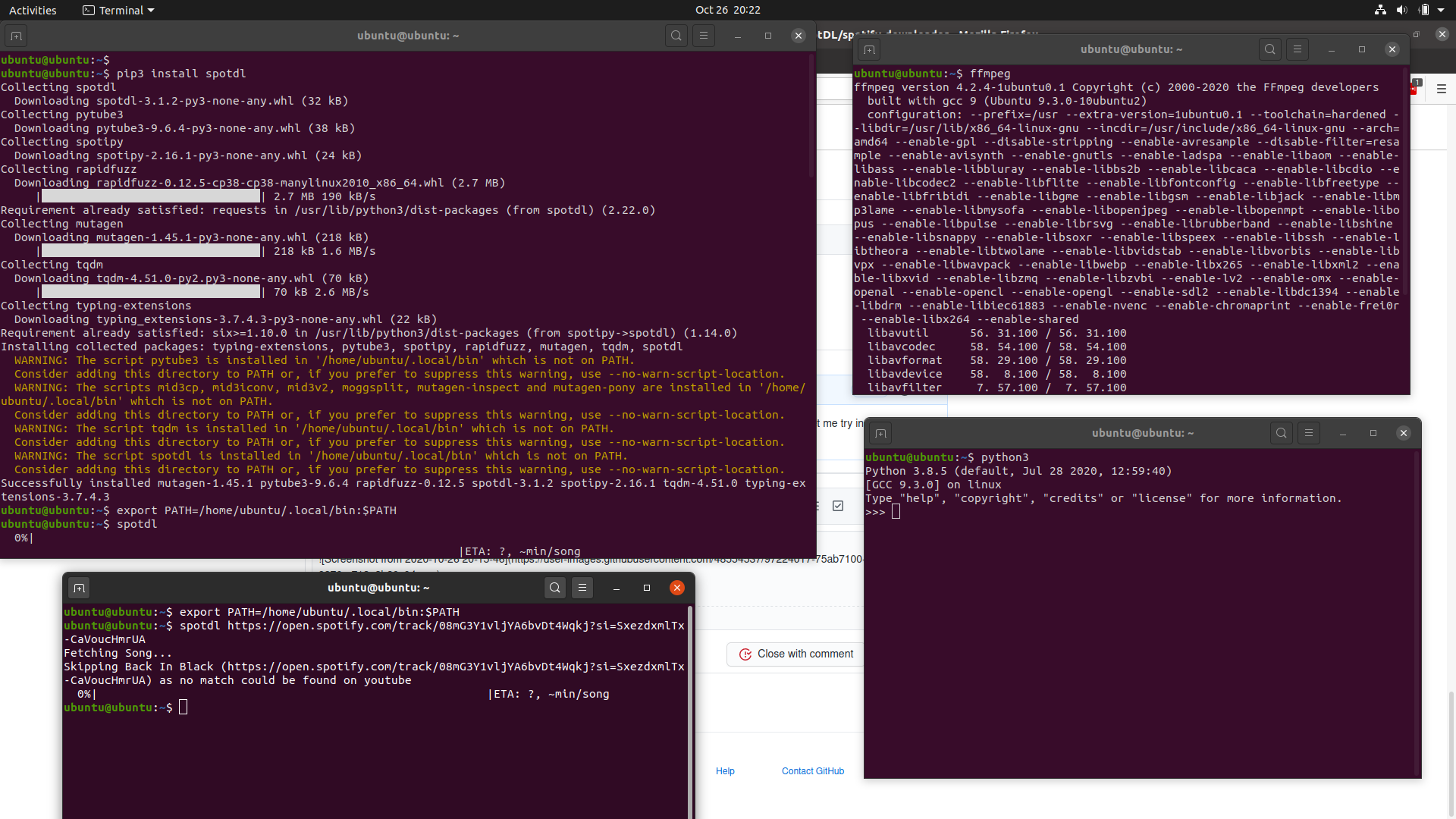Viewport: 1456px width, 819px height.
Task: Minimize the pip3 install terminal
Action: pyautogui.click(x=738, y=36)
